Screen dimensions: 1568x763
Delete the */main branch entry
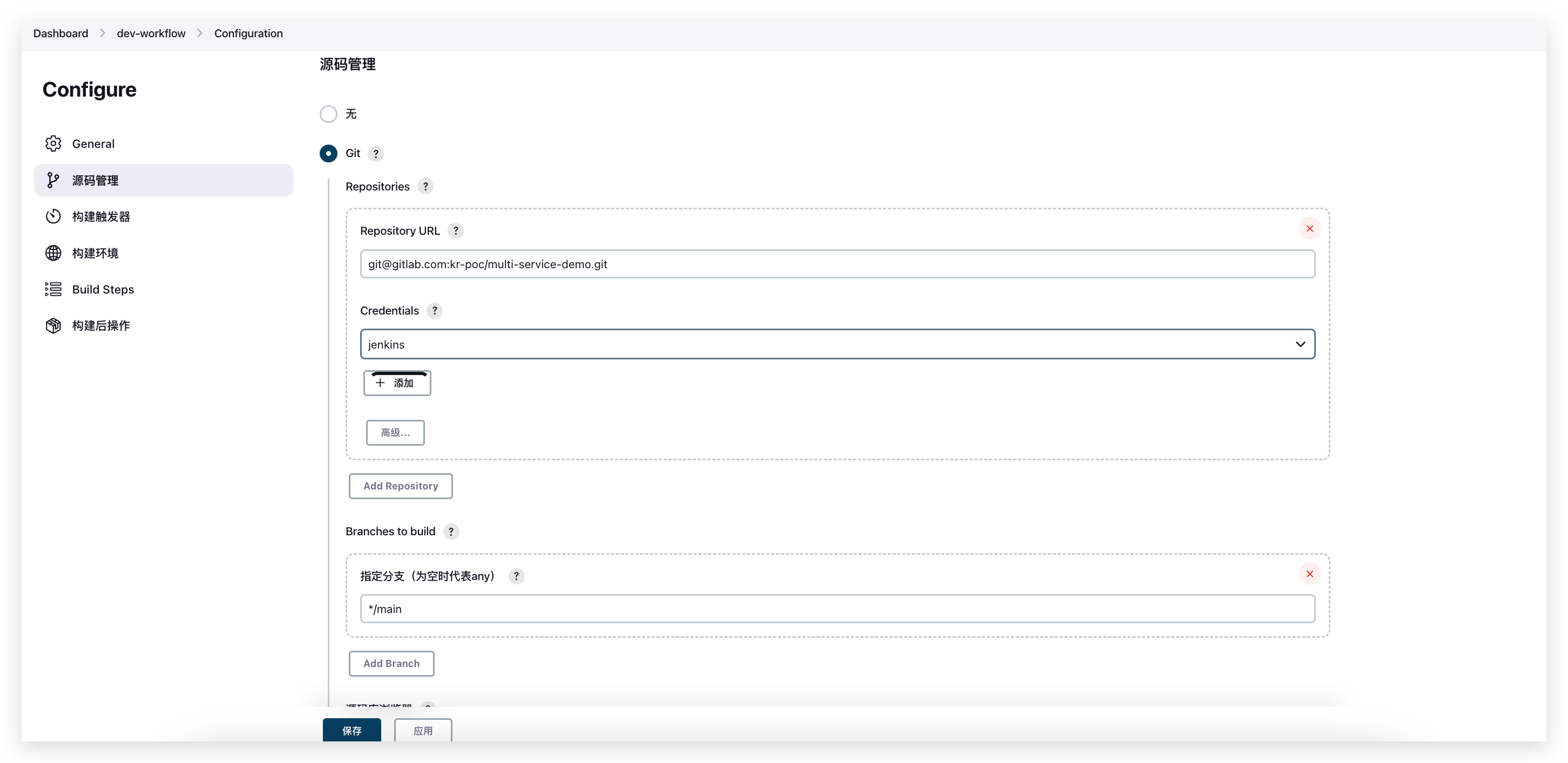1309,574
